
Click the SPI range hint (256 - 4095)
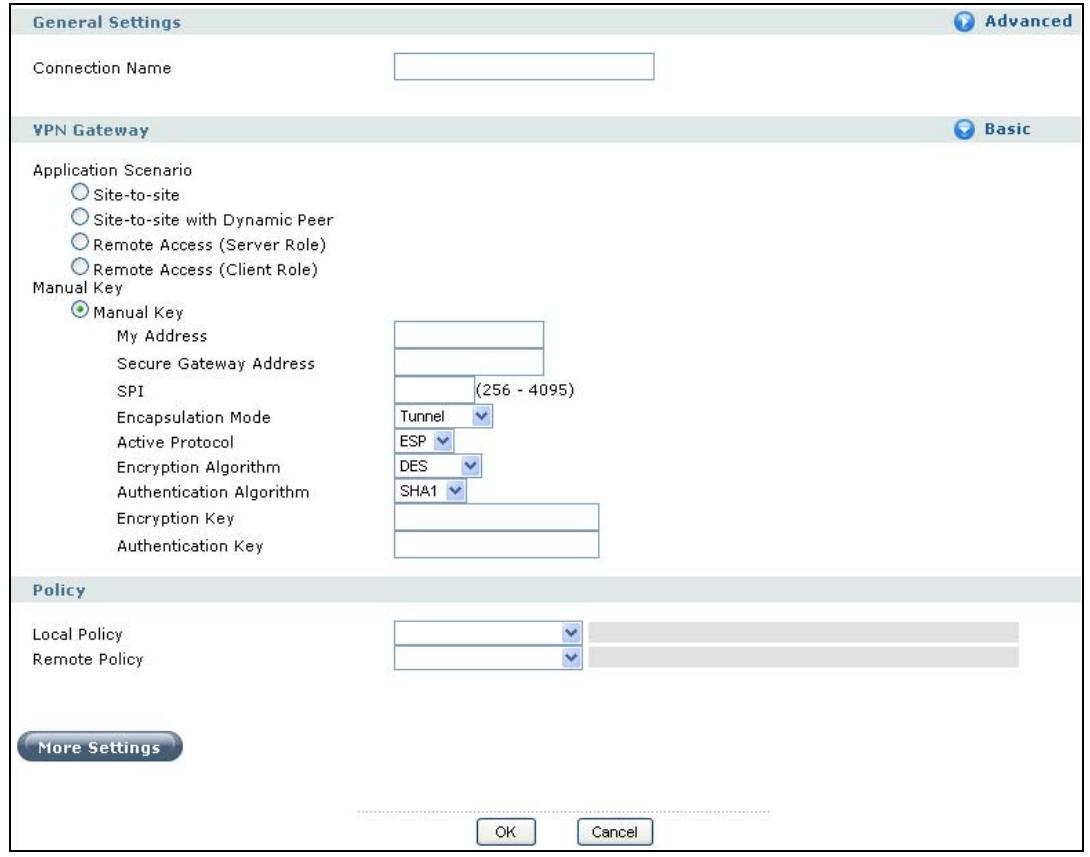(525, 390)
